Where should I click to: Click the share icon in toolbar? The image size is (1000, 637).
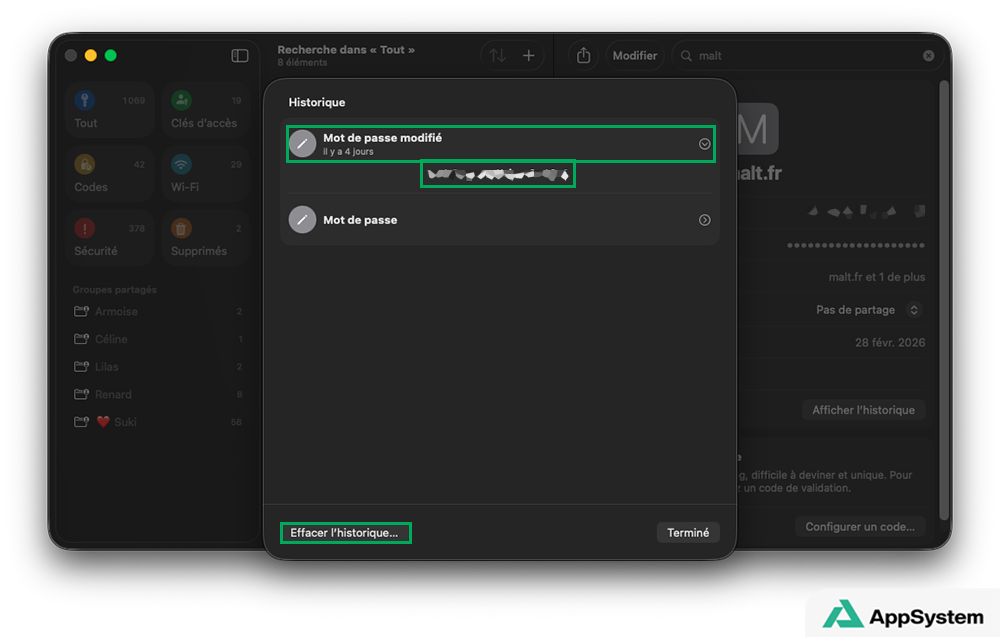pyautogui.click(x=584, y=56)
